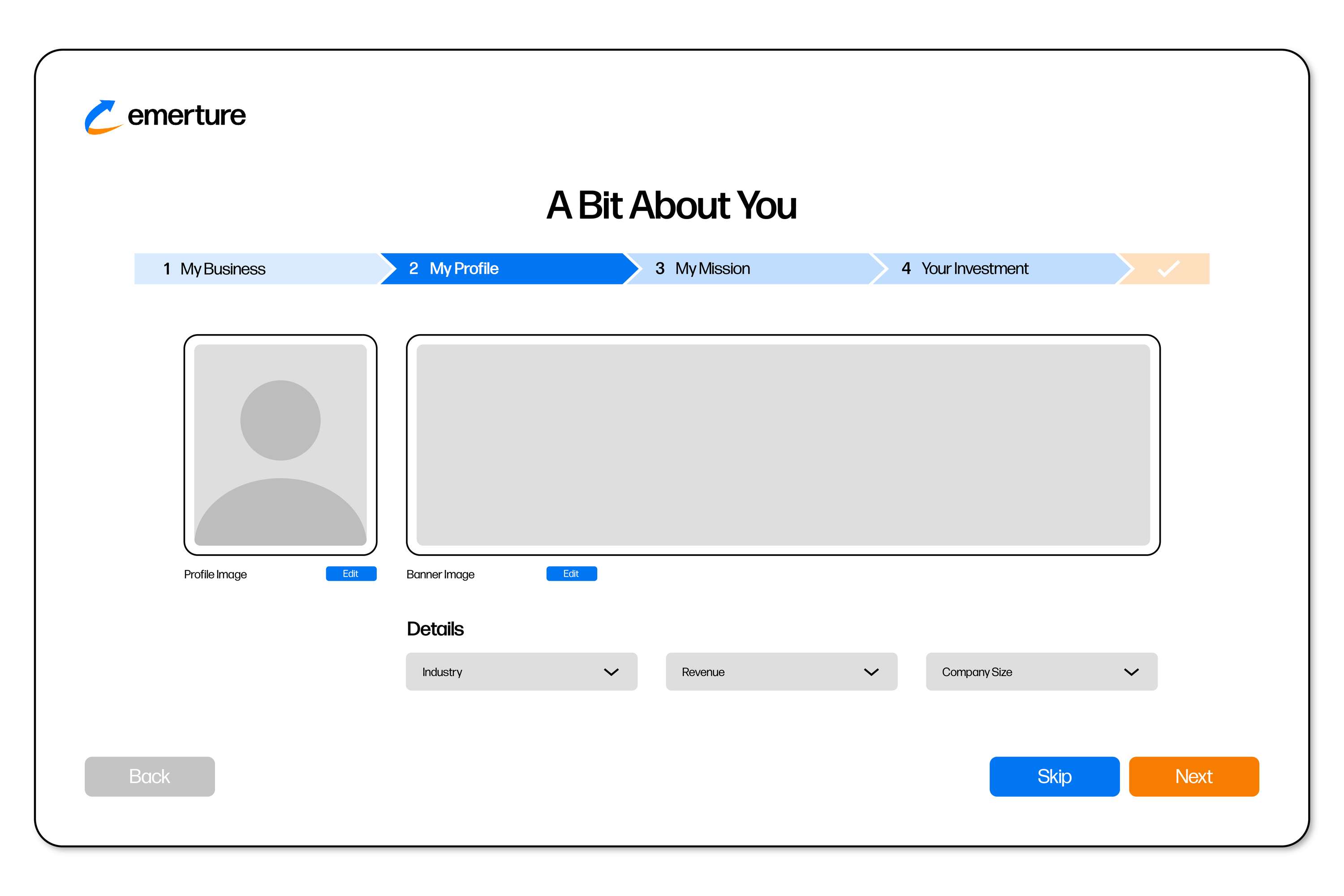Click the profile avatar placeholder image

[280, 444]
